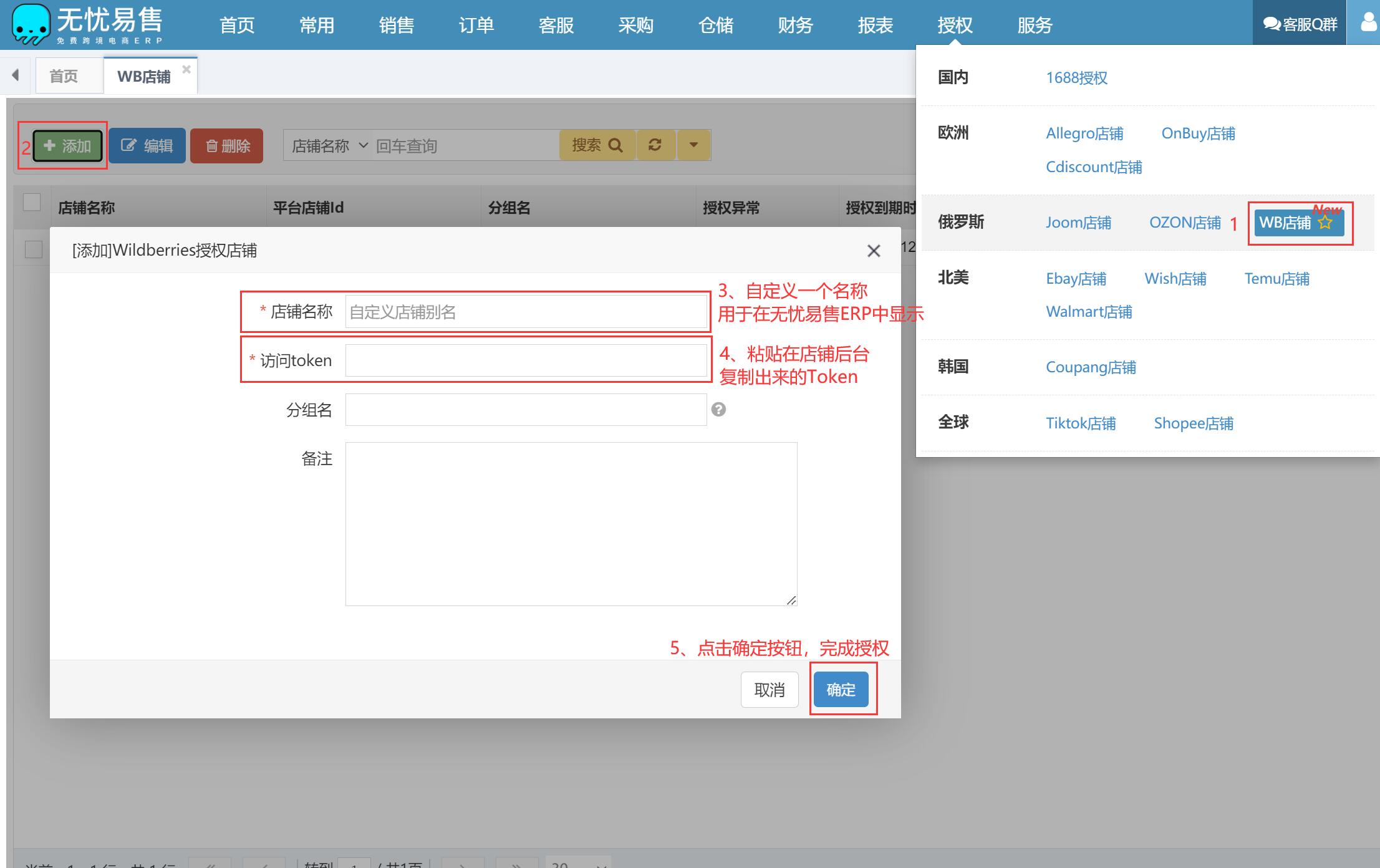Open the 客服 top menu
Screen dimensions: 1380x868
pyautogui.click(x=556, y=25)
